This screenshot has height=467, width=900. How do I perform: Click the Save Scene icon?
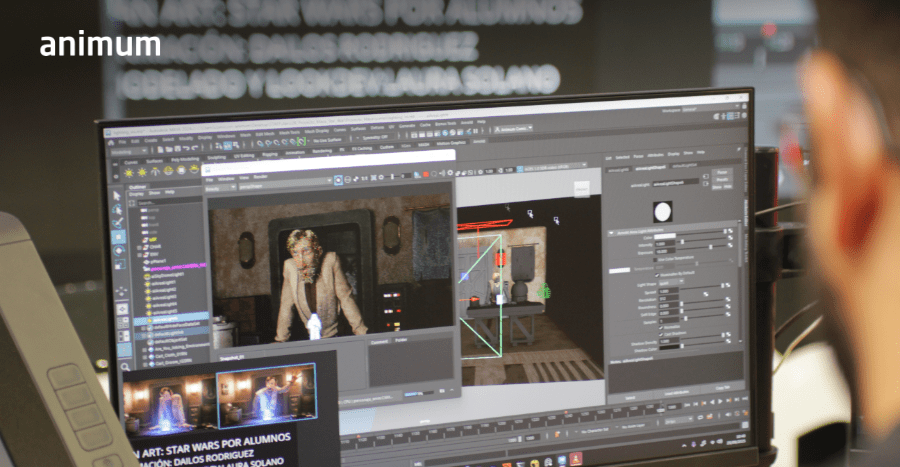[x=177, y=150]
